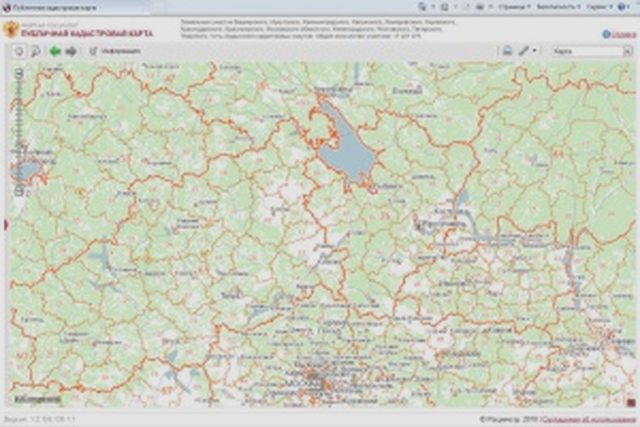
Task: Click the red square at map bottom-right corner
Action: click(631, 403)
